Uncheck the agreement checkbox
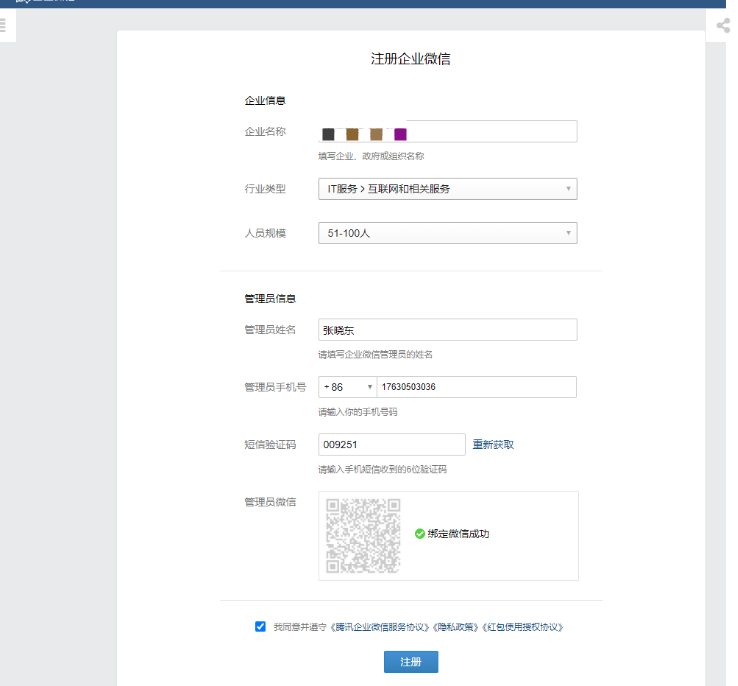This screenshot has height=686, width=738. 261,627
